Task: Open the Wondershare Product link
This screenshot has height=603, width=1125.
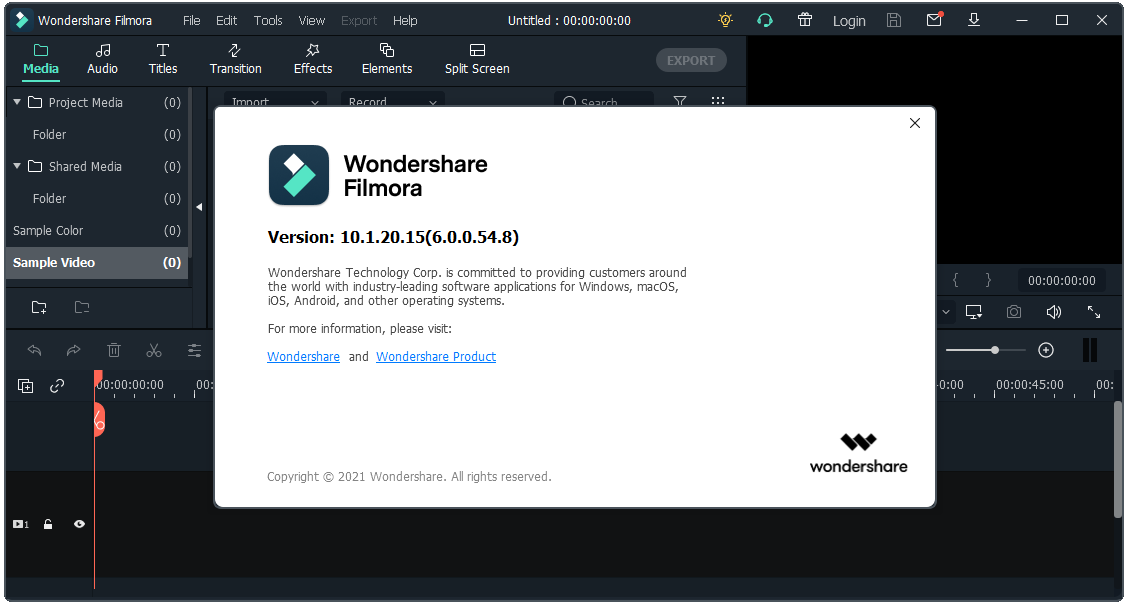Action: pos(436,357)
